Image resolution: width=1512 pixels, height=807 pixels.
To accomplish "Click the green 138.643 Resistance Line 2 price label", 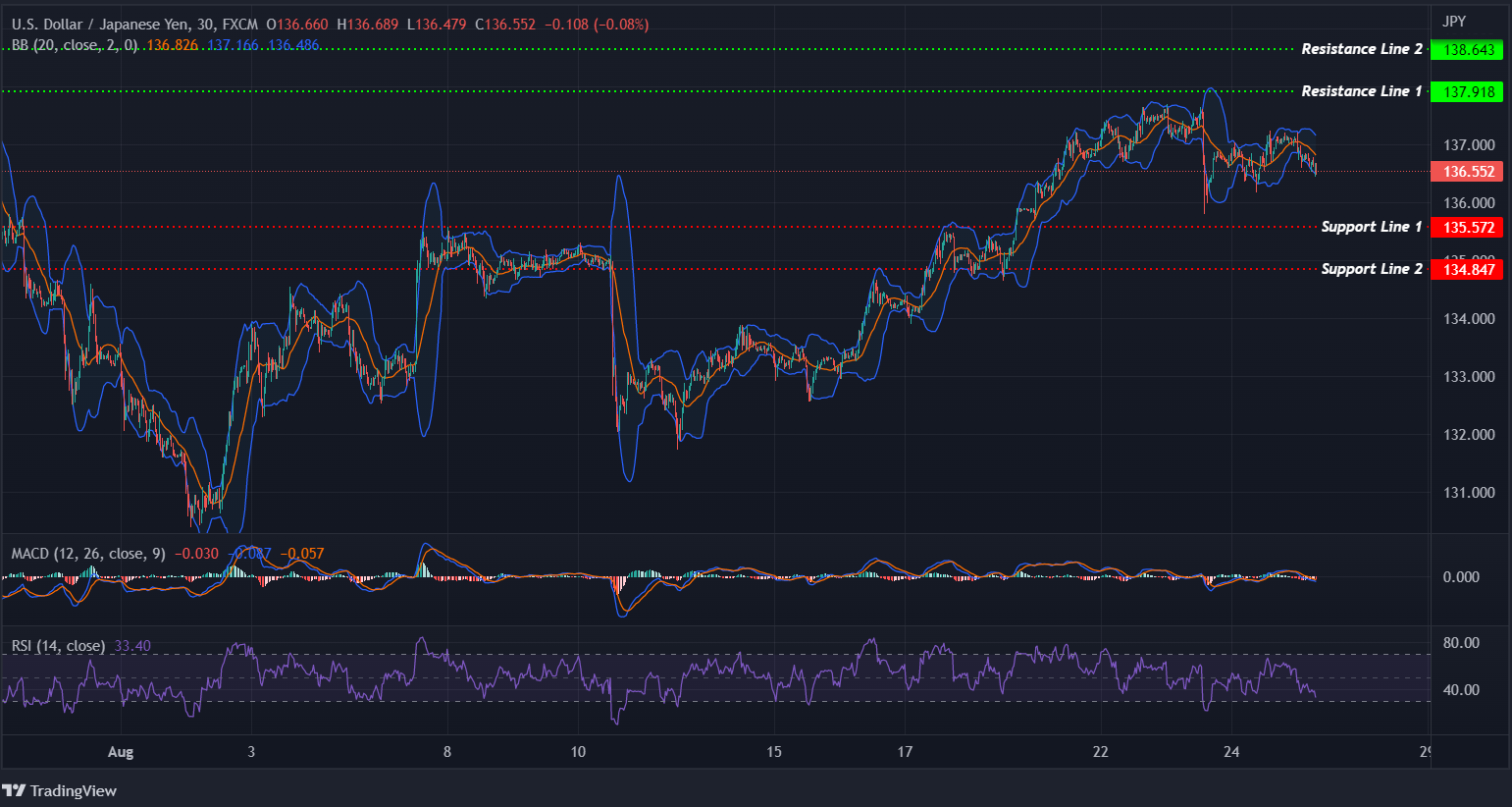I will pos(1467,49).
